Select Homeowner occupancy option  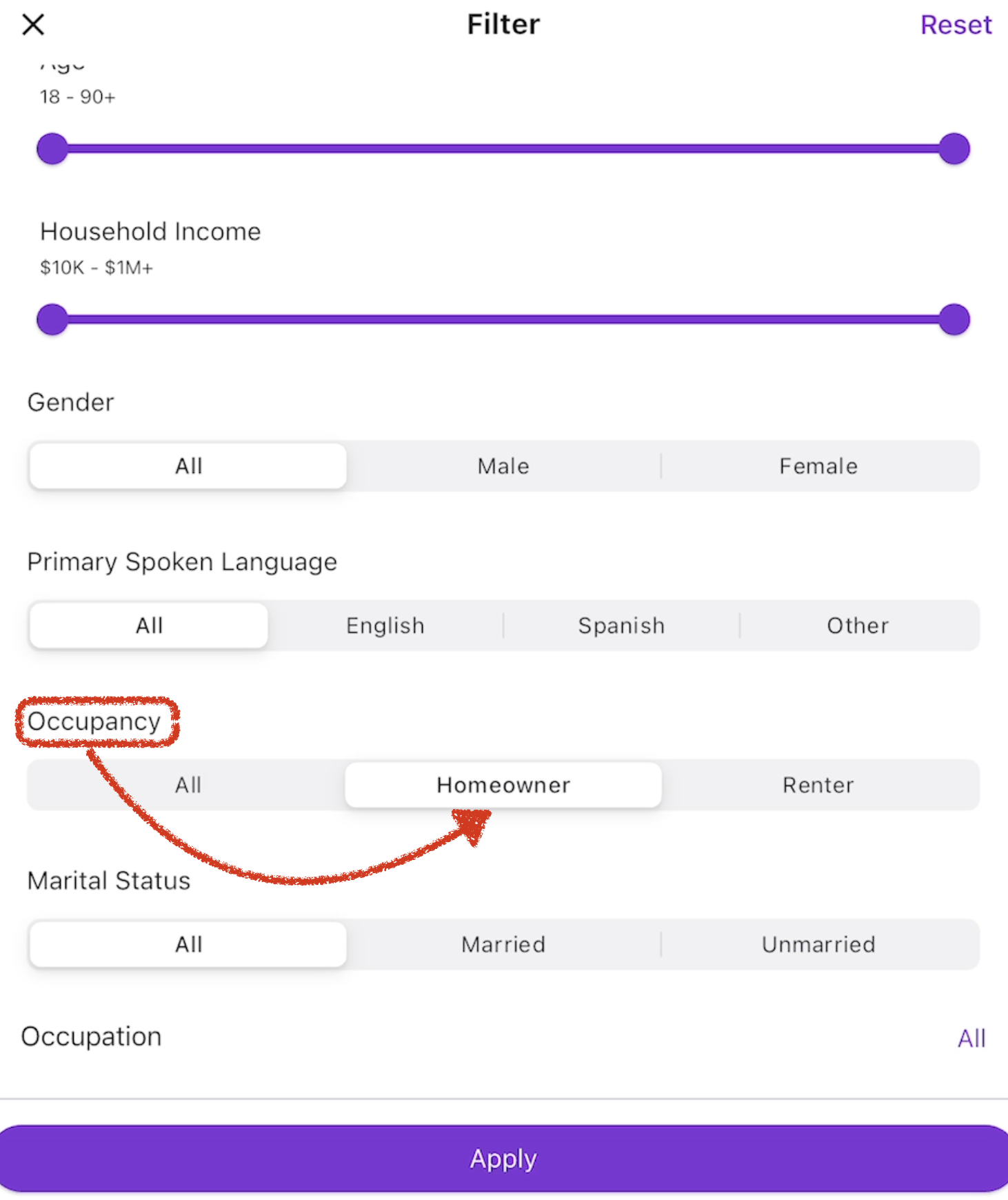pyautogui.click(x=503, y=785)
